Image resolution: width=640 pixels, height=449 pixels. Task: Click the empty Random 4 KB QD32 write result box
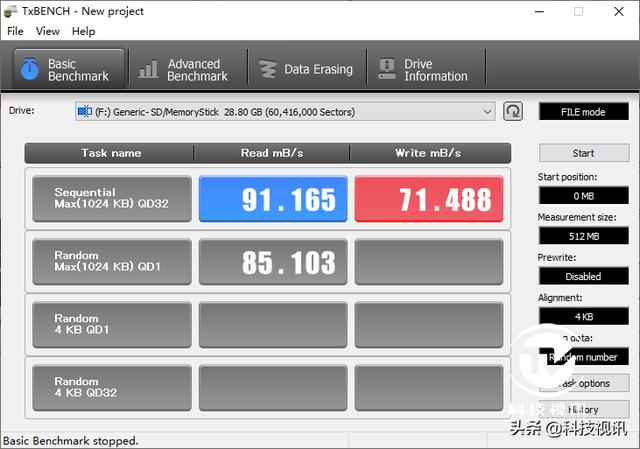click(429, 388)
